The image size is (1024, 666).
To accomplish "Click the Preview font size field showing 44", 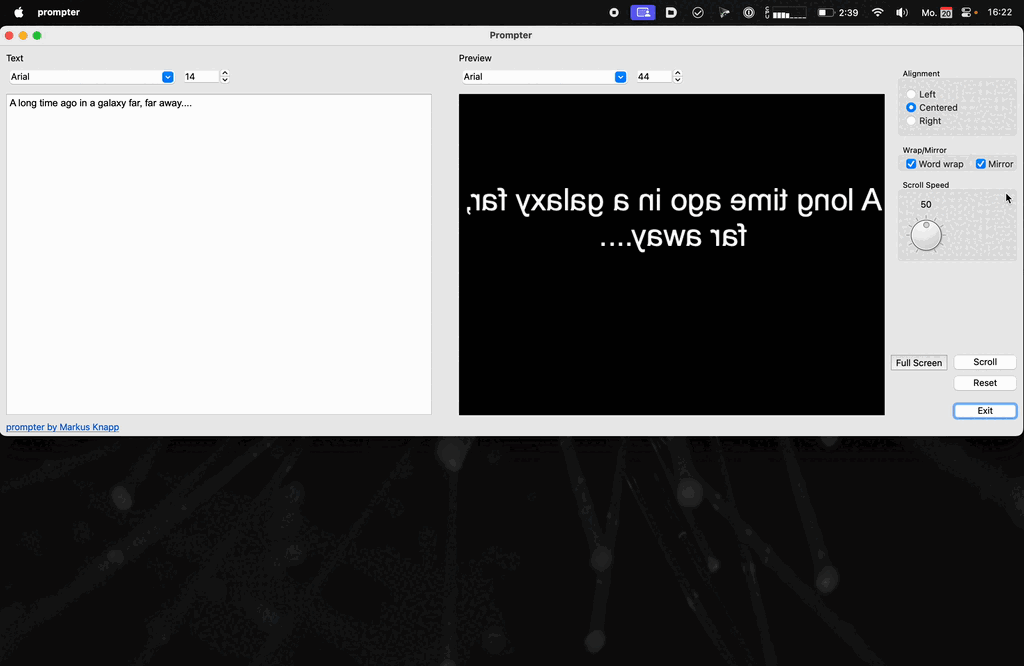I will (x=652, y=77).
